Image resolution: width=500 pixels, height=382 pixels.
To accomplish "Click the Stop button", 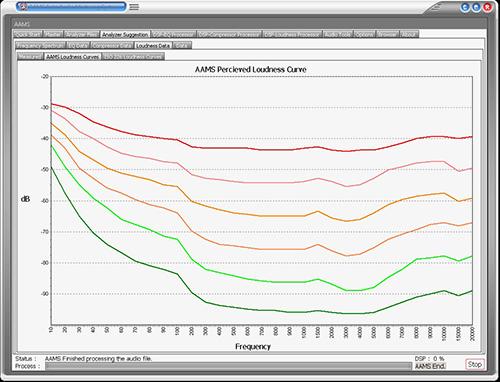I will click(474, 364).
